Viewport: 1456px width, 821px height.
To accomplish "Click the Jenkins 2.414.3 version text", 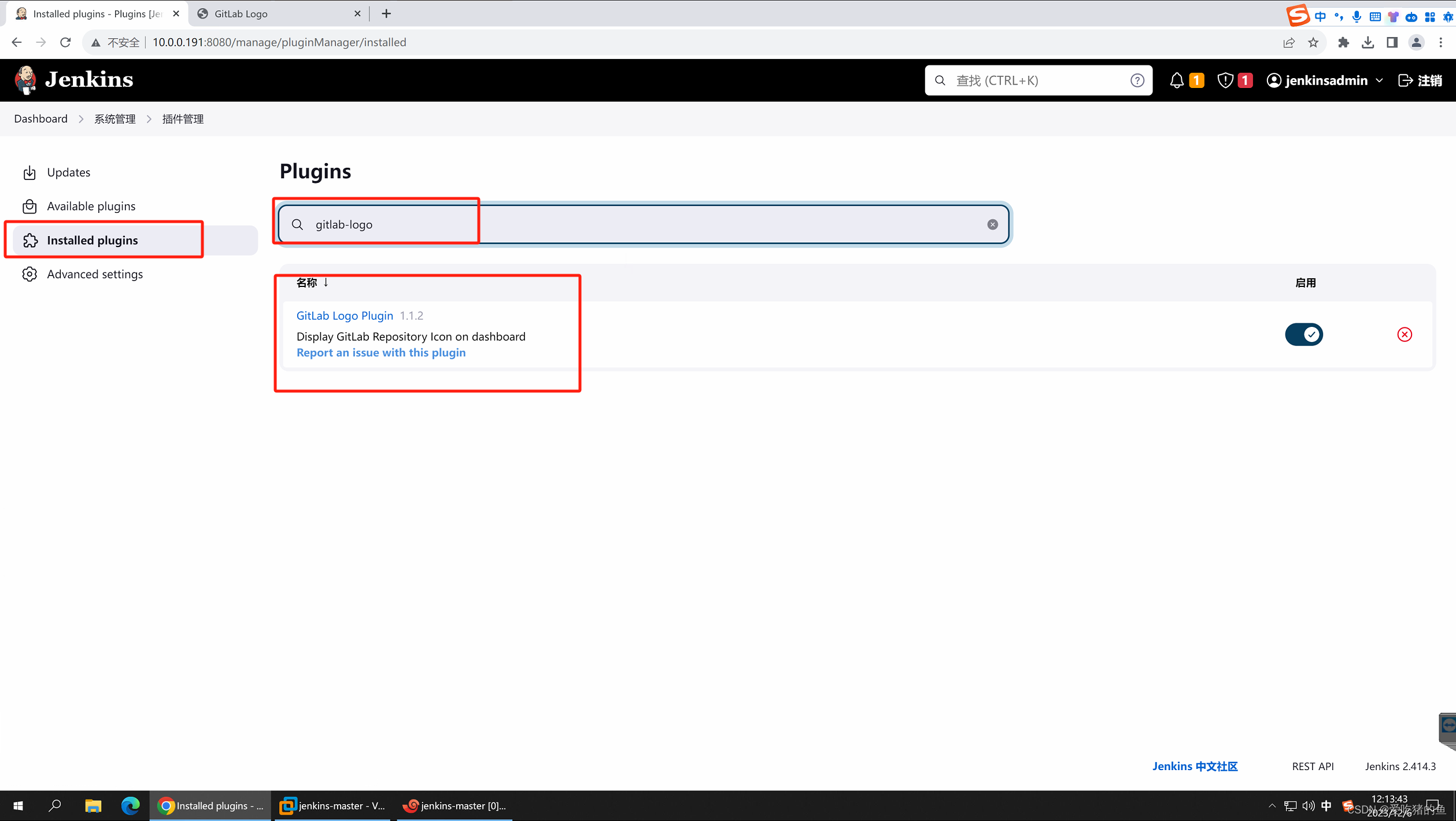I will click(1400, 766).
